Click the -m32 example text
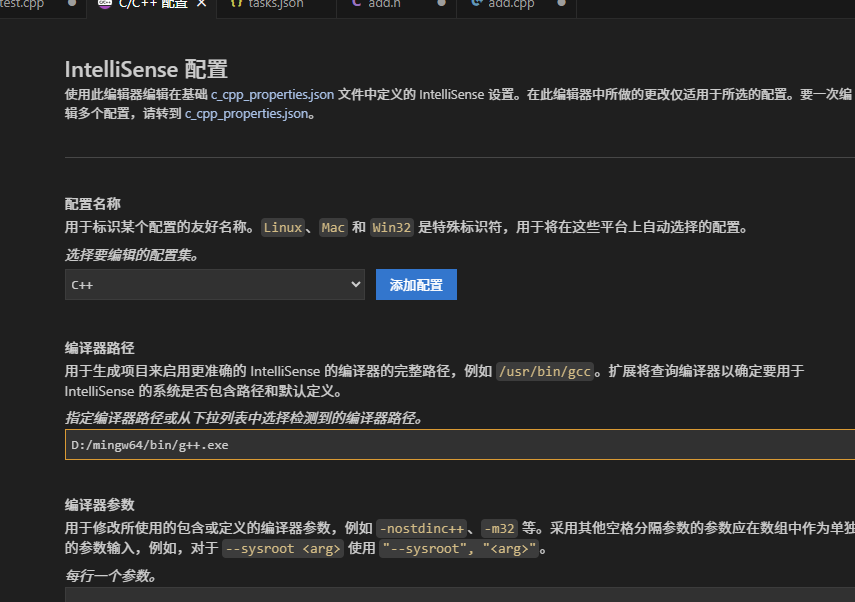 (x=499, y=529)
